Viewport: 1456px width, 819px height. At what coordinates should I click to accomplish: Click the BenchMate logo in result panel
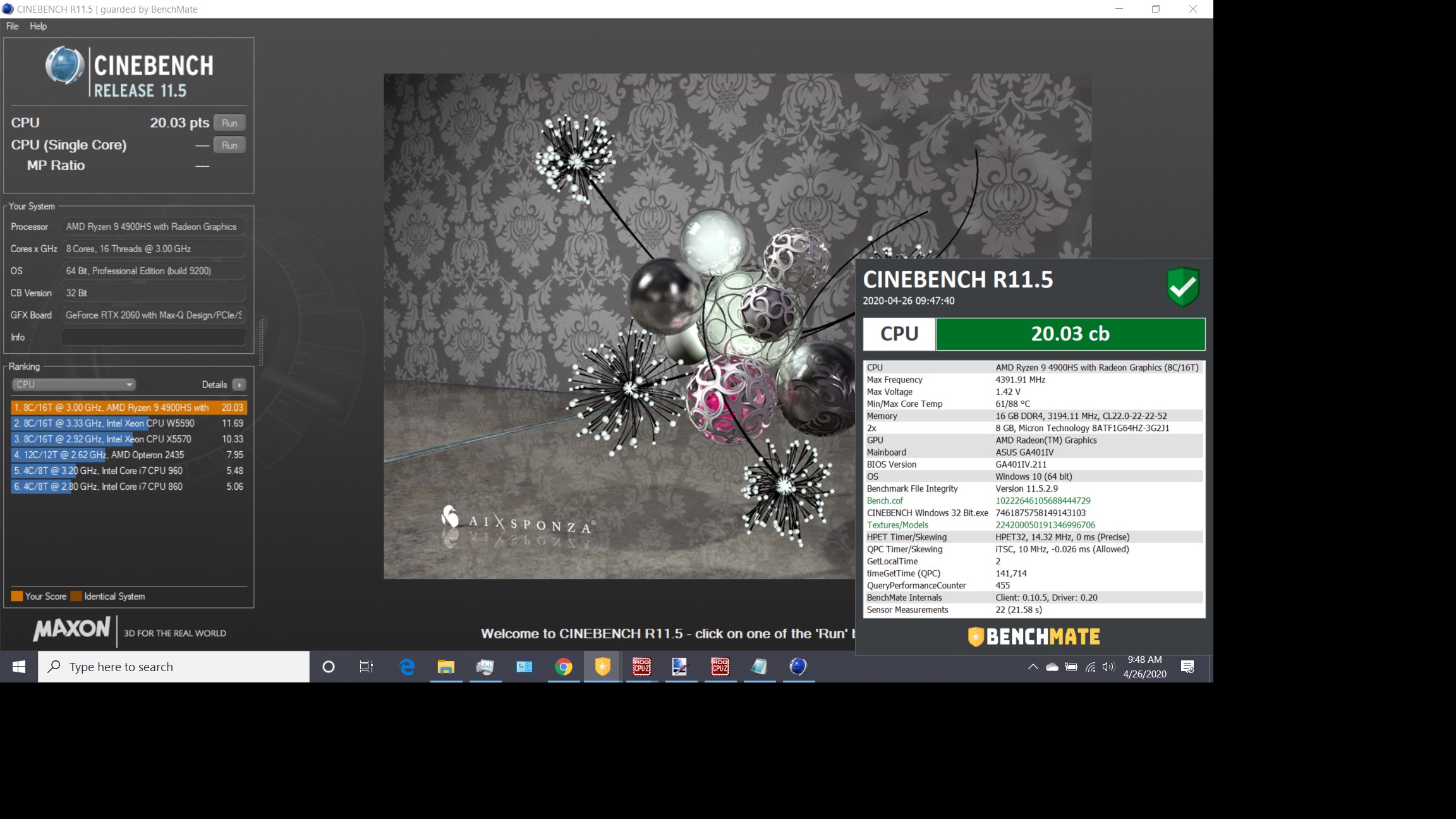(x=1034, y=636)
